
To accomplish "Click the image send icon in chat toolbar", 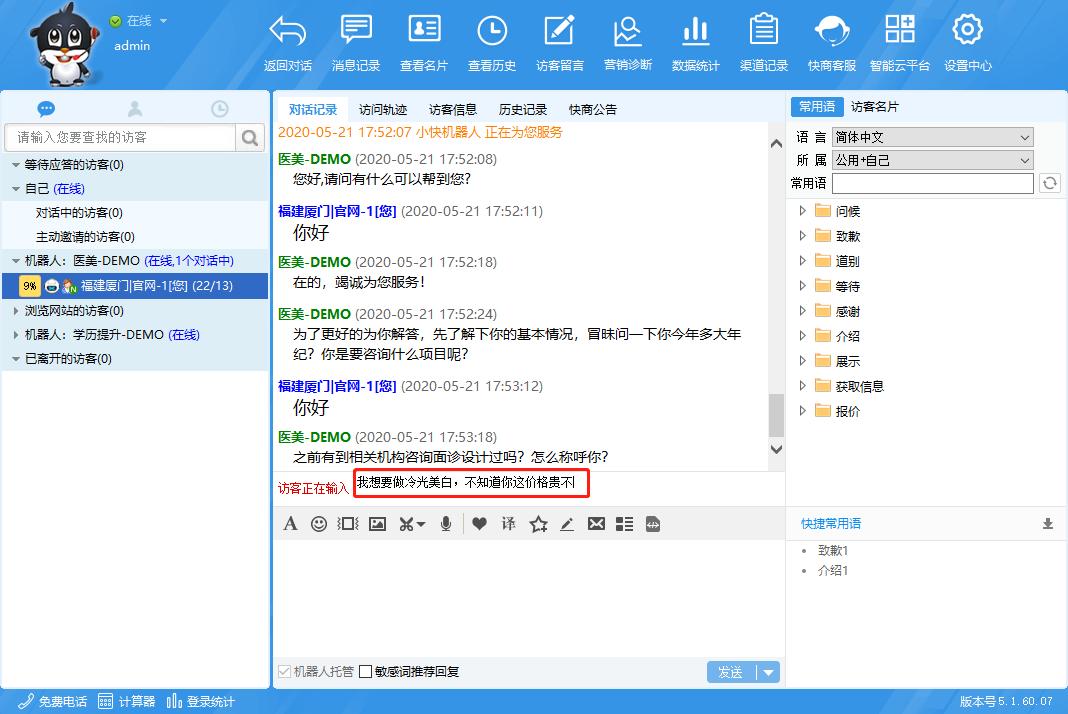I will pos(377,523).
